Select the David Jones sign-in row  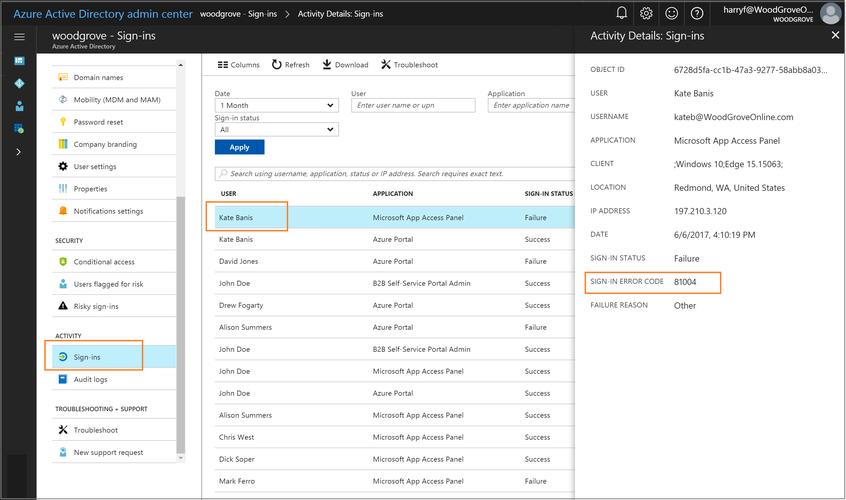tap(394, 261)
